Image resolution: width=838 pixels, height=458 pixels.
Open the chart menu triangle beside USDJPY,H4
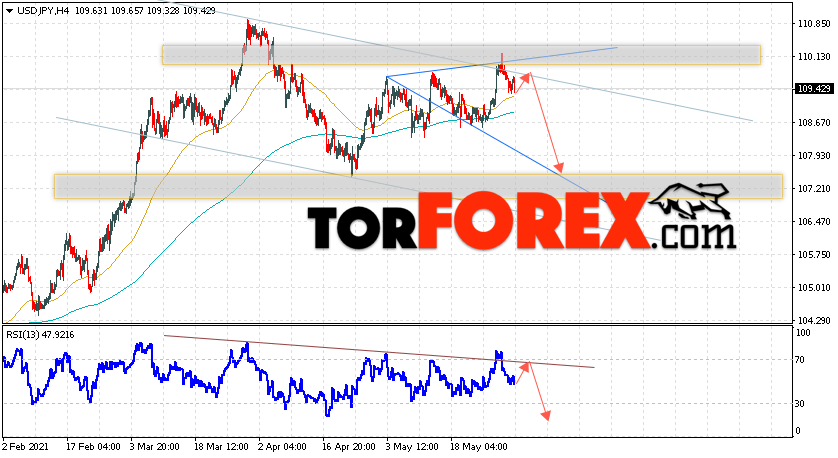tap(10, 11)
